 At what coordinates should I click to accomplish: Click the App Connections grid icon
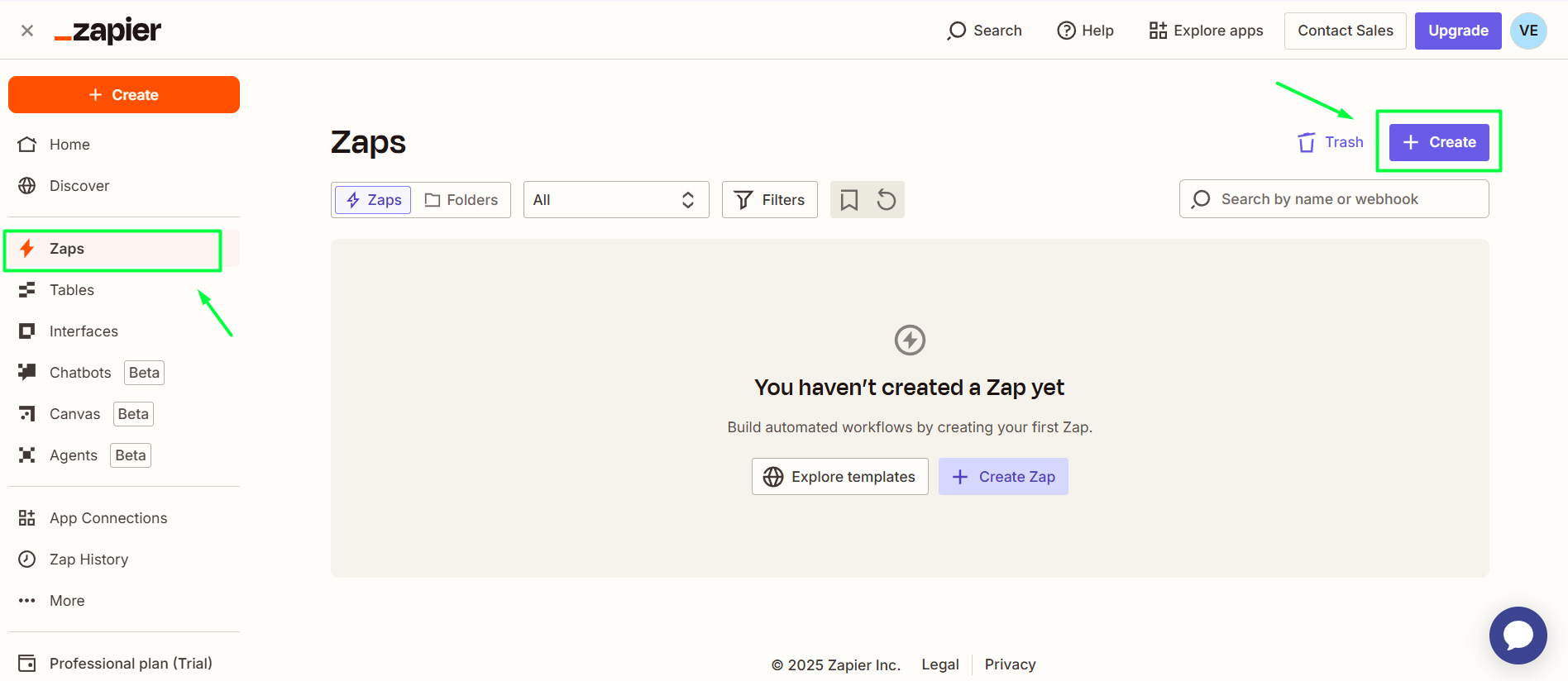point(27,518)
